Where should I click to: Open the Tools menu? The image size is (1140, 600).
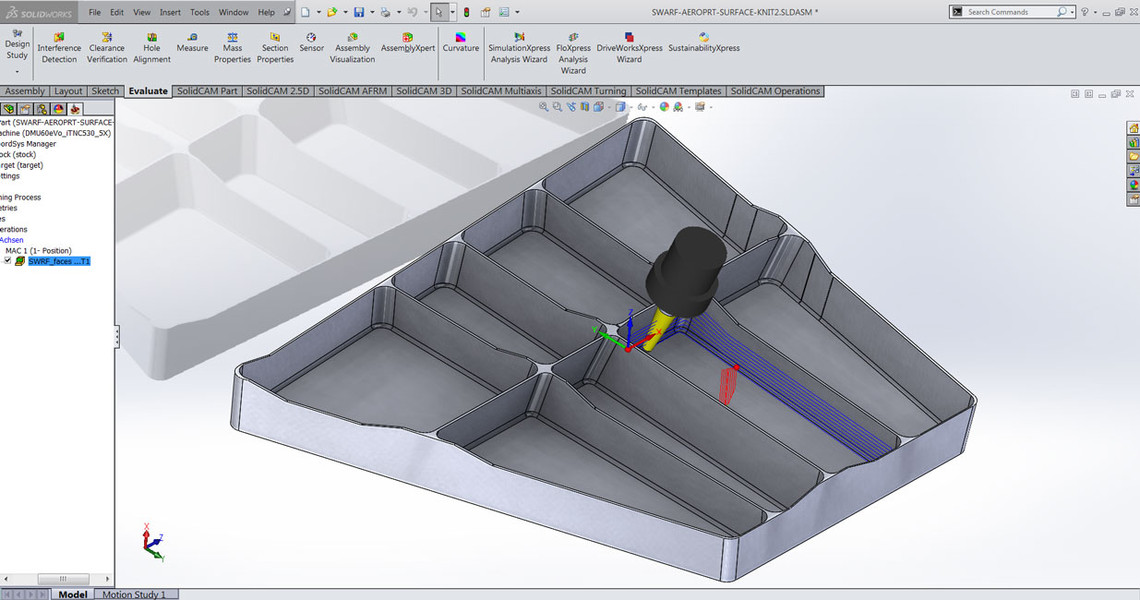pyautogui.click(x=199, y=12)
